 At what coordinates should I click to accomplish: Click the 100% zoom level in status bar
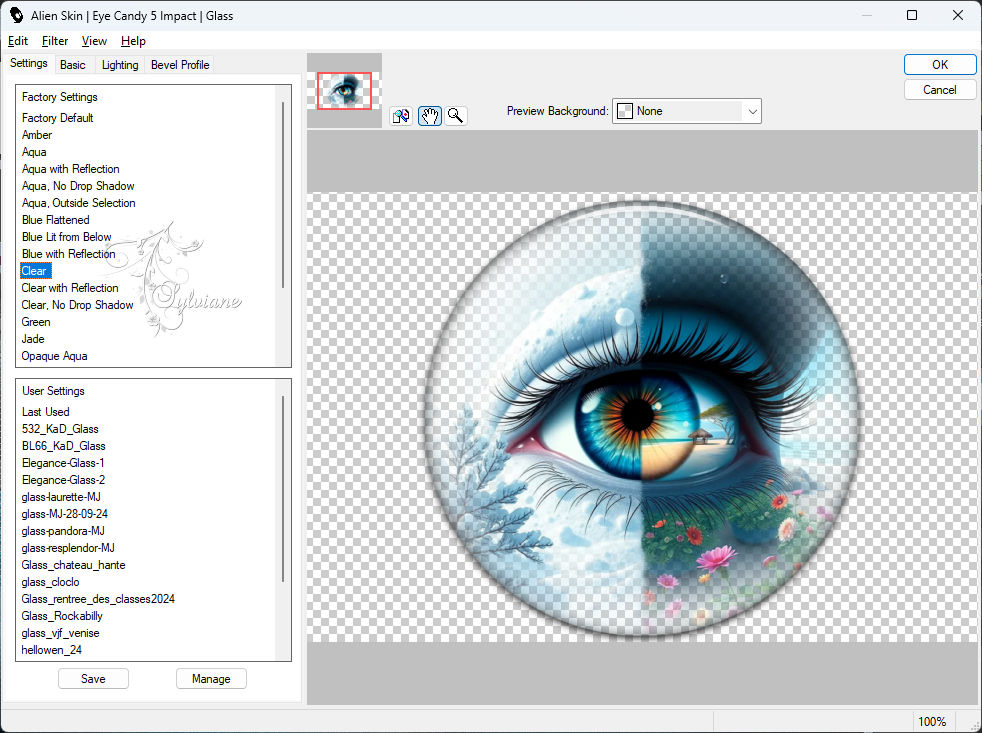tap(932, 721)
